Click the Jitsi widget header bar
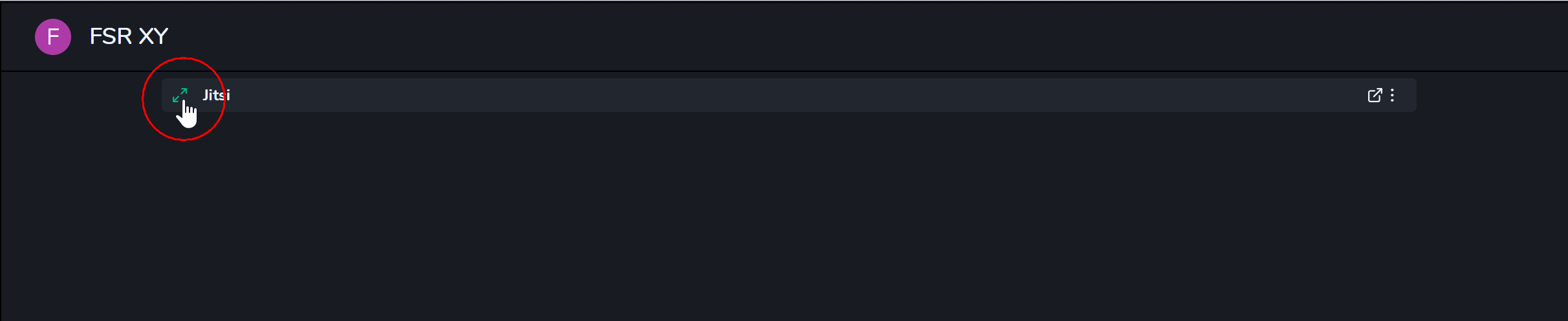This screenshot has width=1568, height=321. tap(776, 95)
